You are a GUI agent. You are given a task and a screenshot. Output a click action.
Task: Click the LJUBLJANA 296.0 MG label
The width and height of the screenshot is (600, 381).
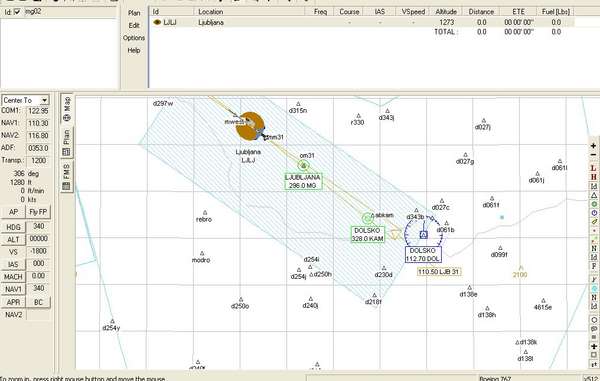pyautogui.click(x=303, y=181)
